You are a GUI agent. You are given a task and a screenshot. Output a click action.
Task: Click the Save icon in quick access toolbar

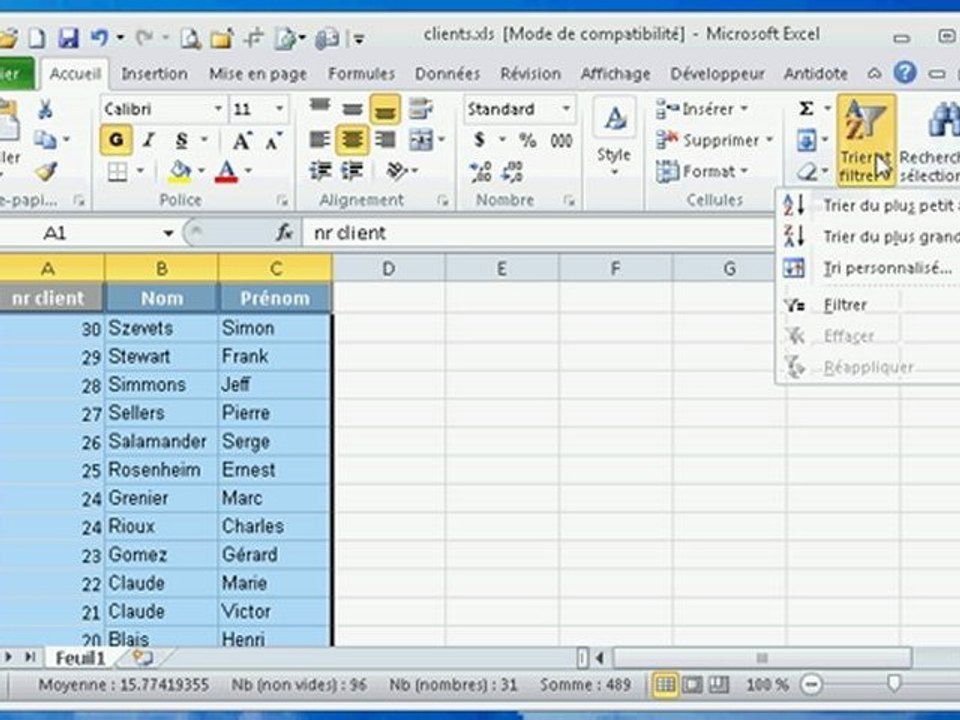pyautogui.click(x=69, y=39)
